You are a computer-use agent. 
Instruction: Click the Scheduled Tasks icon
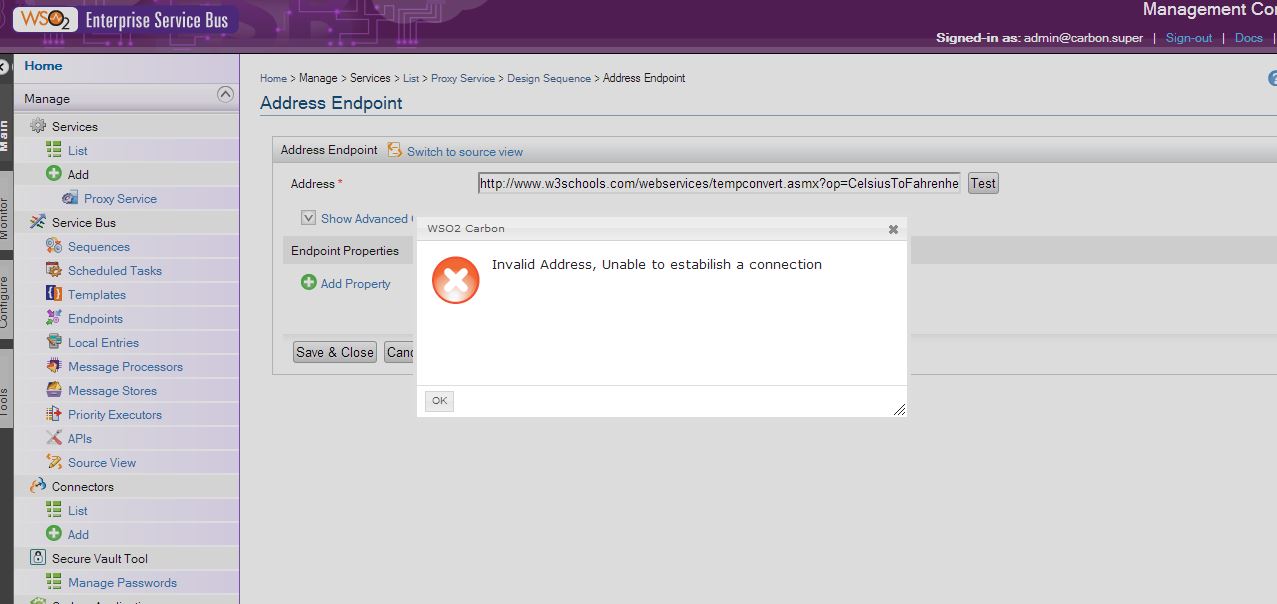pos(54,270)
